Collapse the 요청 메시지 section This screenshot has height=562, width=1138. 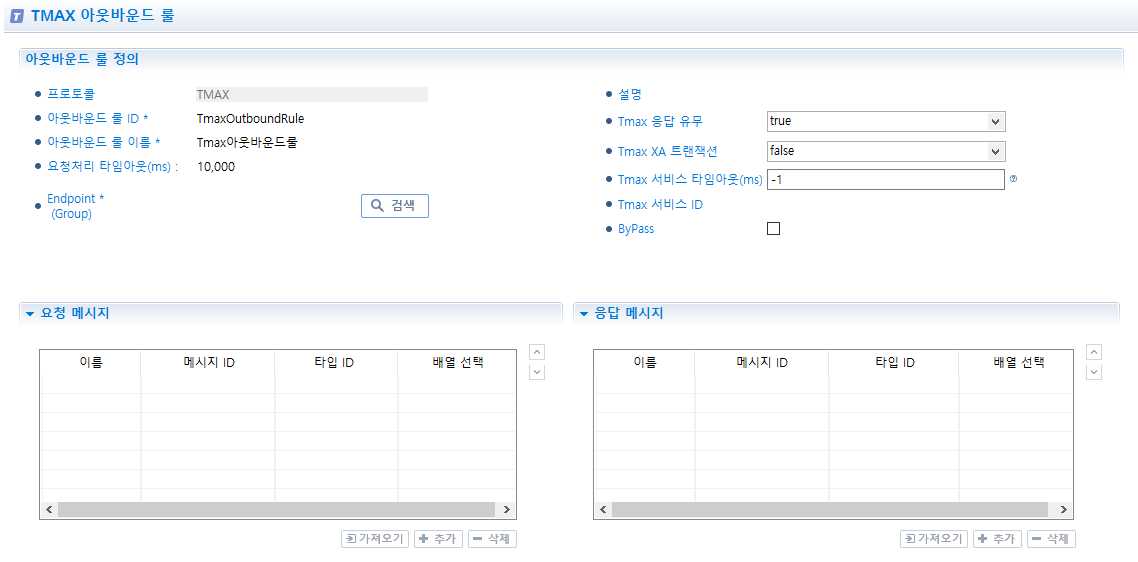coord(30,314)
